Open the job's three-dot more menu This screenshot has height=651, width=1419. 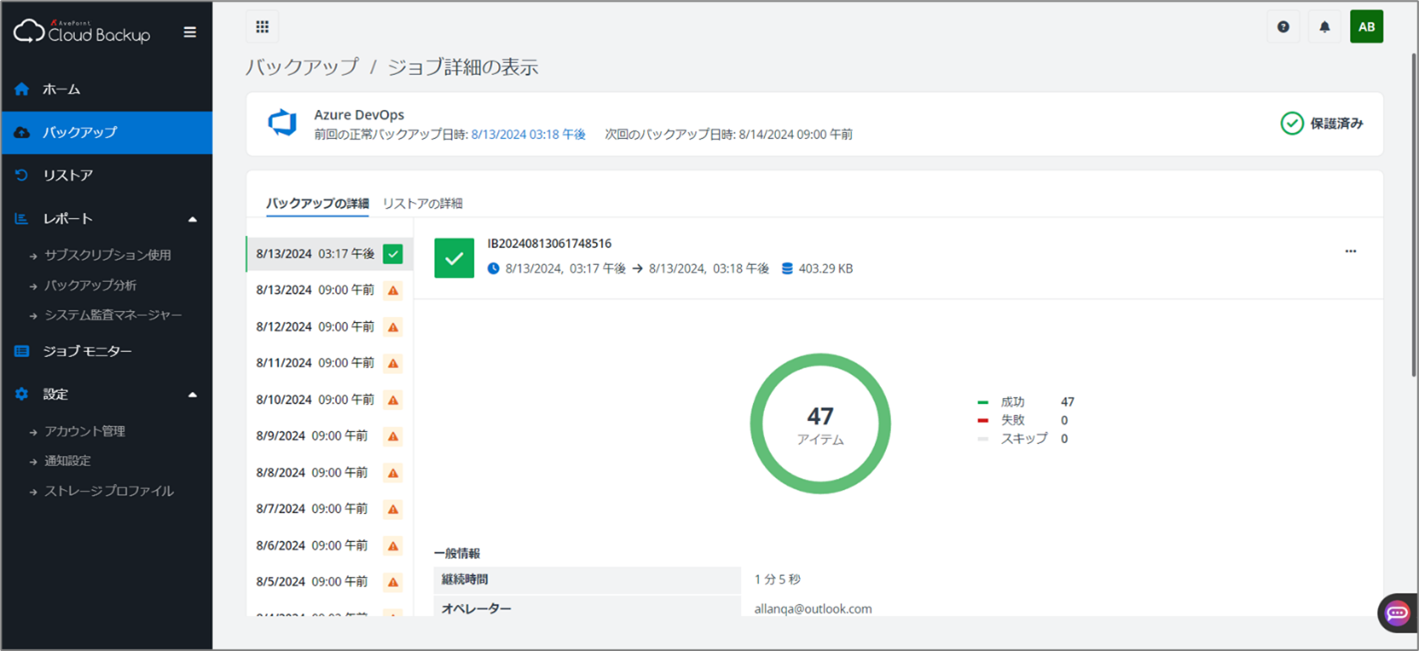1351,251
